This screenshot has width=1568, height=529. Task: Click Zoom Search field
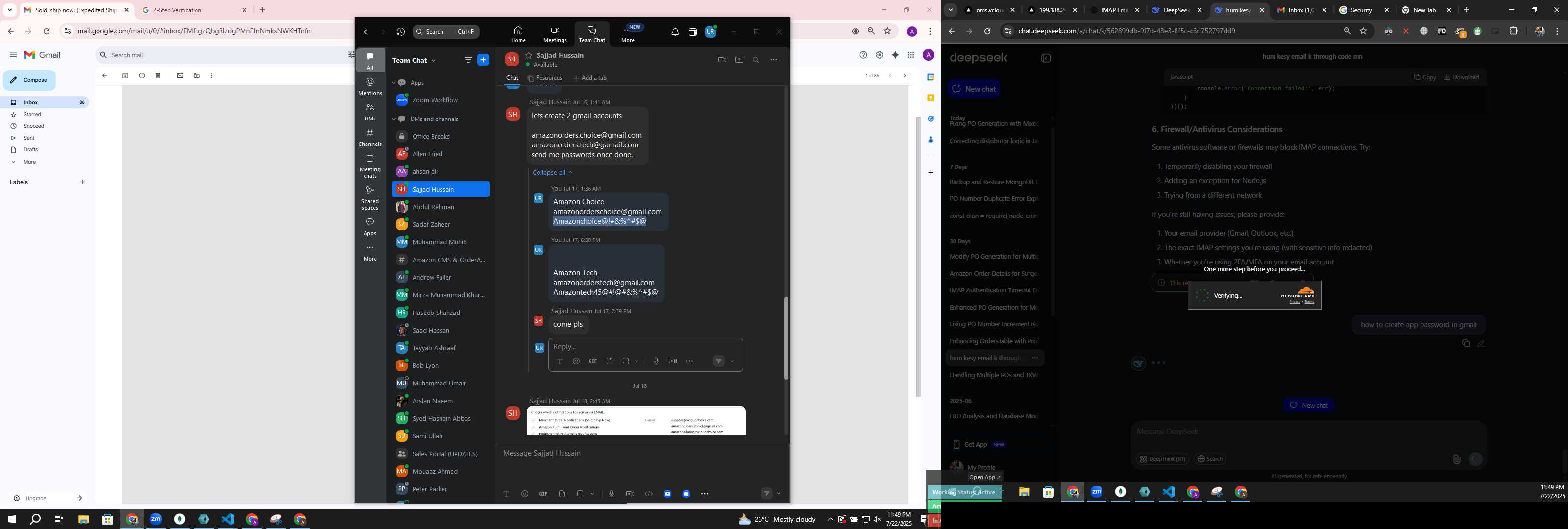445,32
